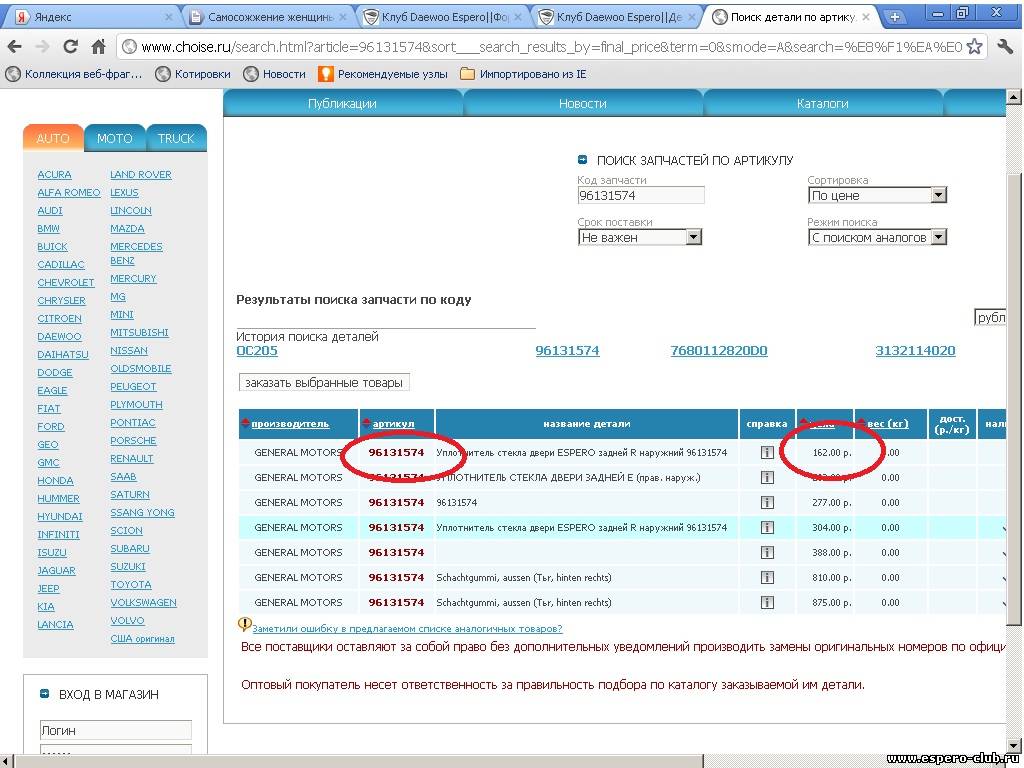The width and height of the screenshot is (1024, 768).
Task: Open info for the 277.00 р. row
Action: coord(767,502)
